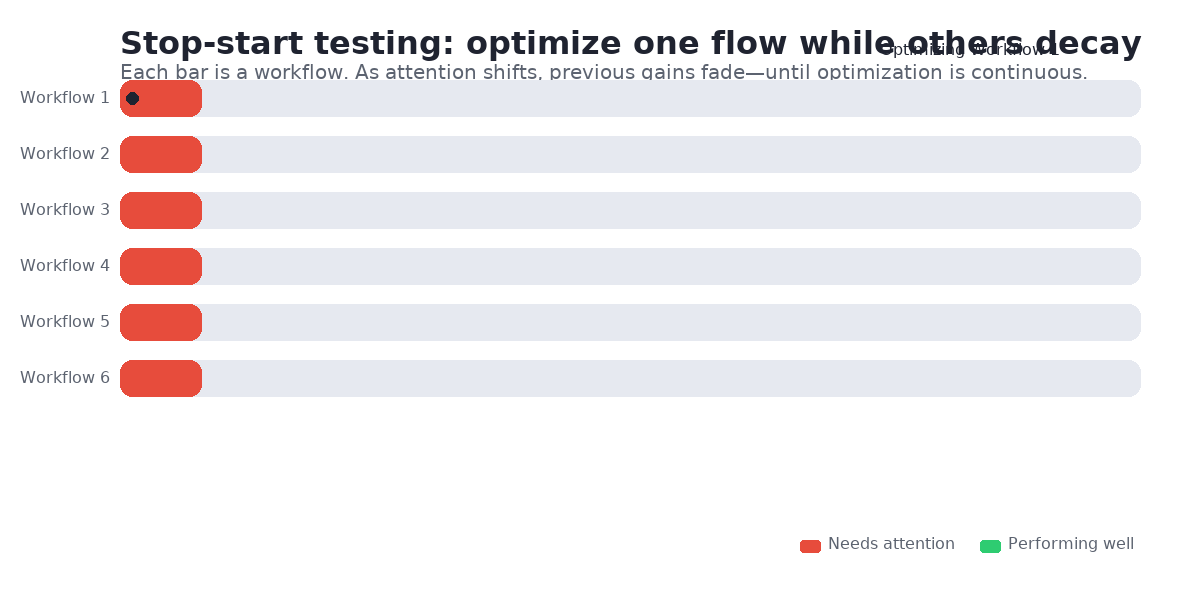This screenshot has height=600, width=1200.
Task: Click the "Performing well" legend text
Action: (x=1071, y=544)
